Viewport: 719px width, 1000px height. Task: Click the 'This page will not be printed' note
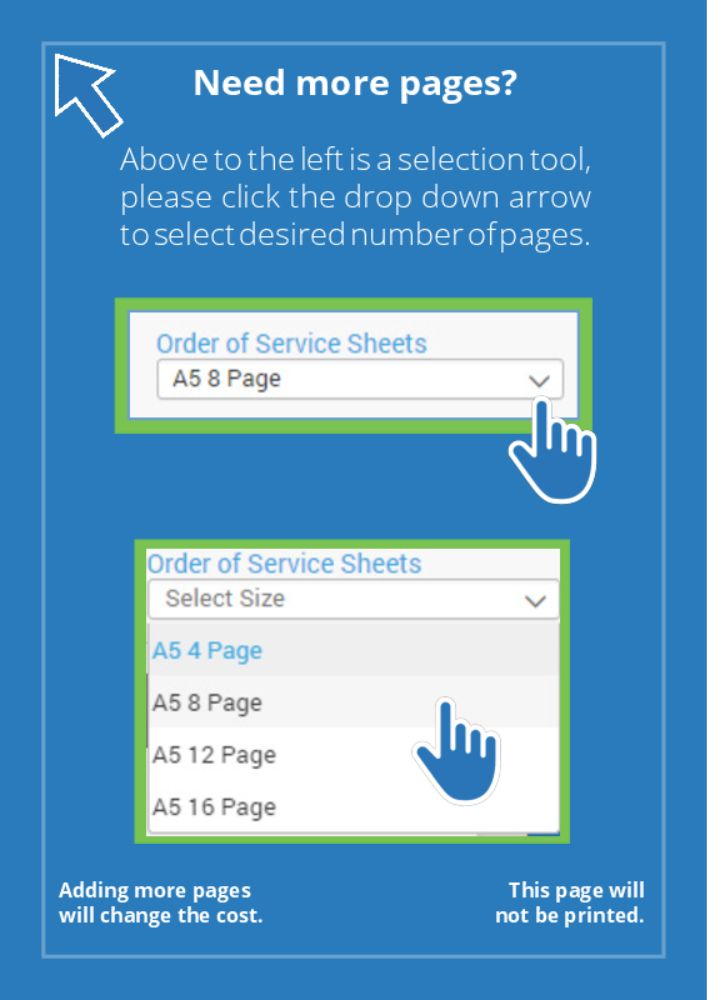(x=570, y=903)
